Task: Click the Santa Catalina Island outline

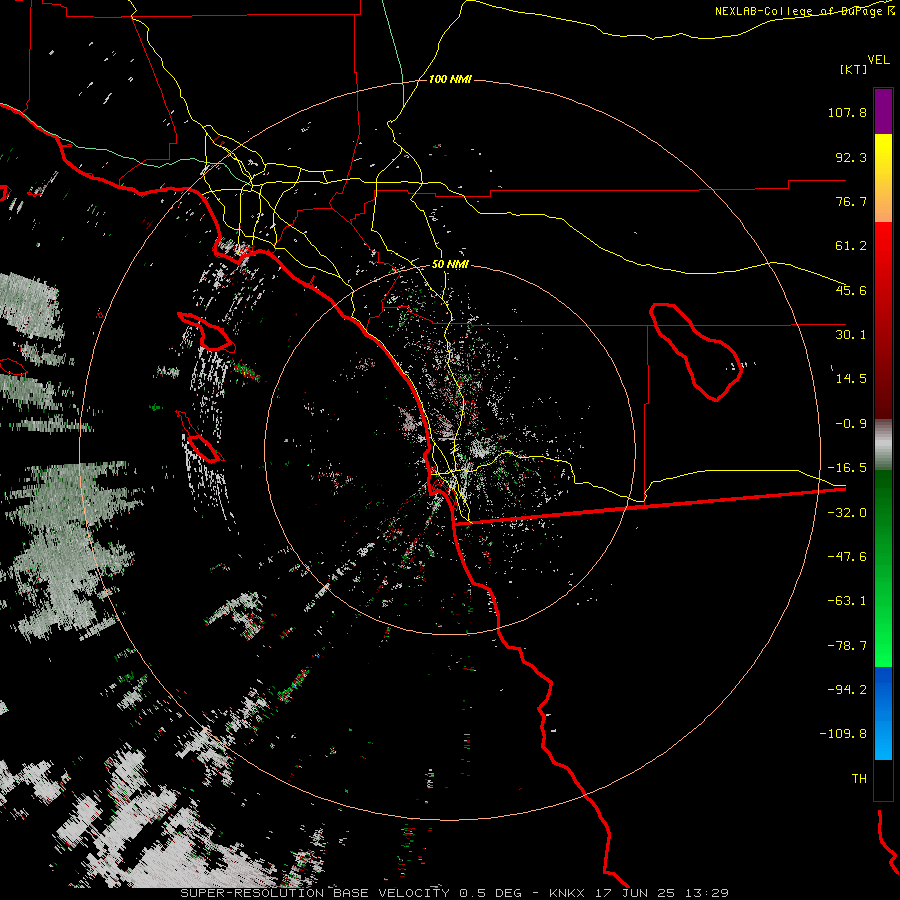Action: tap(207, 332)
